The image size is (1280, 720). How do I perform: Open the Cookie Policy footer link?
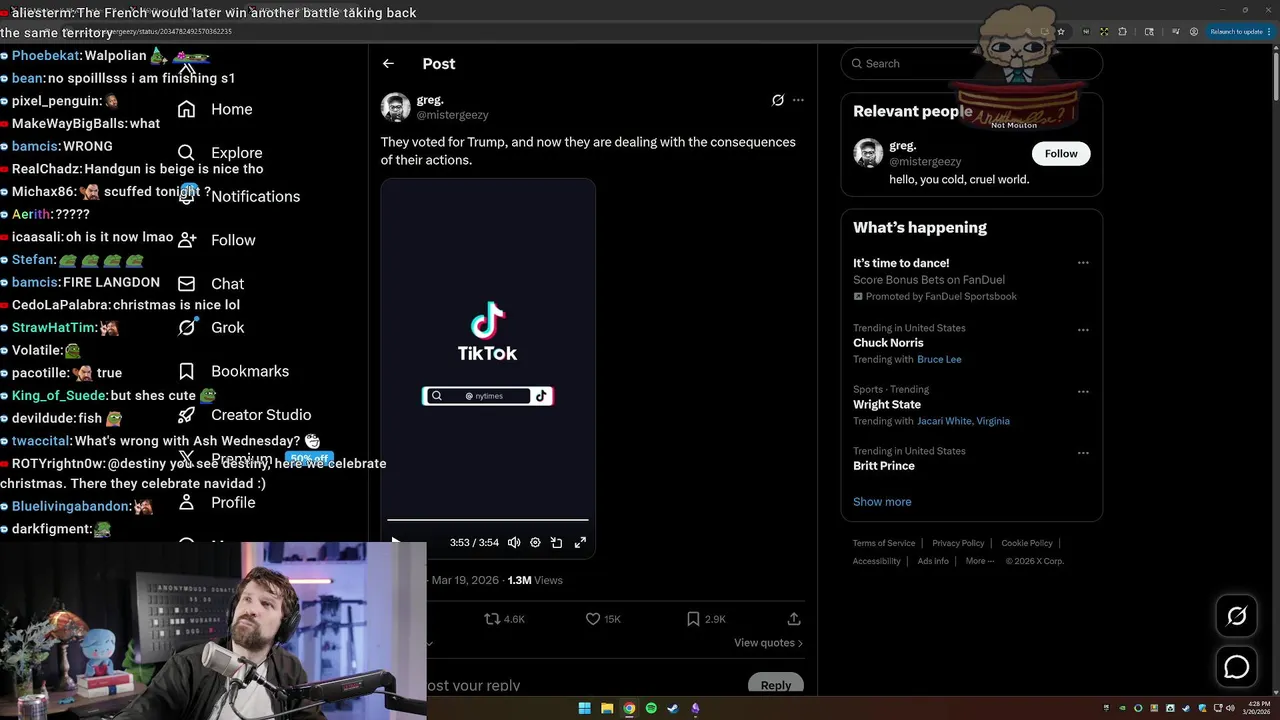click(x=1027, y=543)
